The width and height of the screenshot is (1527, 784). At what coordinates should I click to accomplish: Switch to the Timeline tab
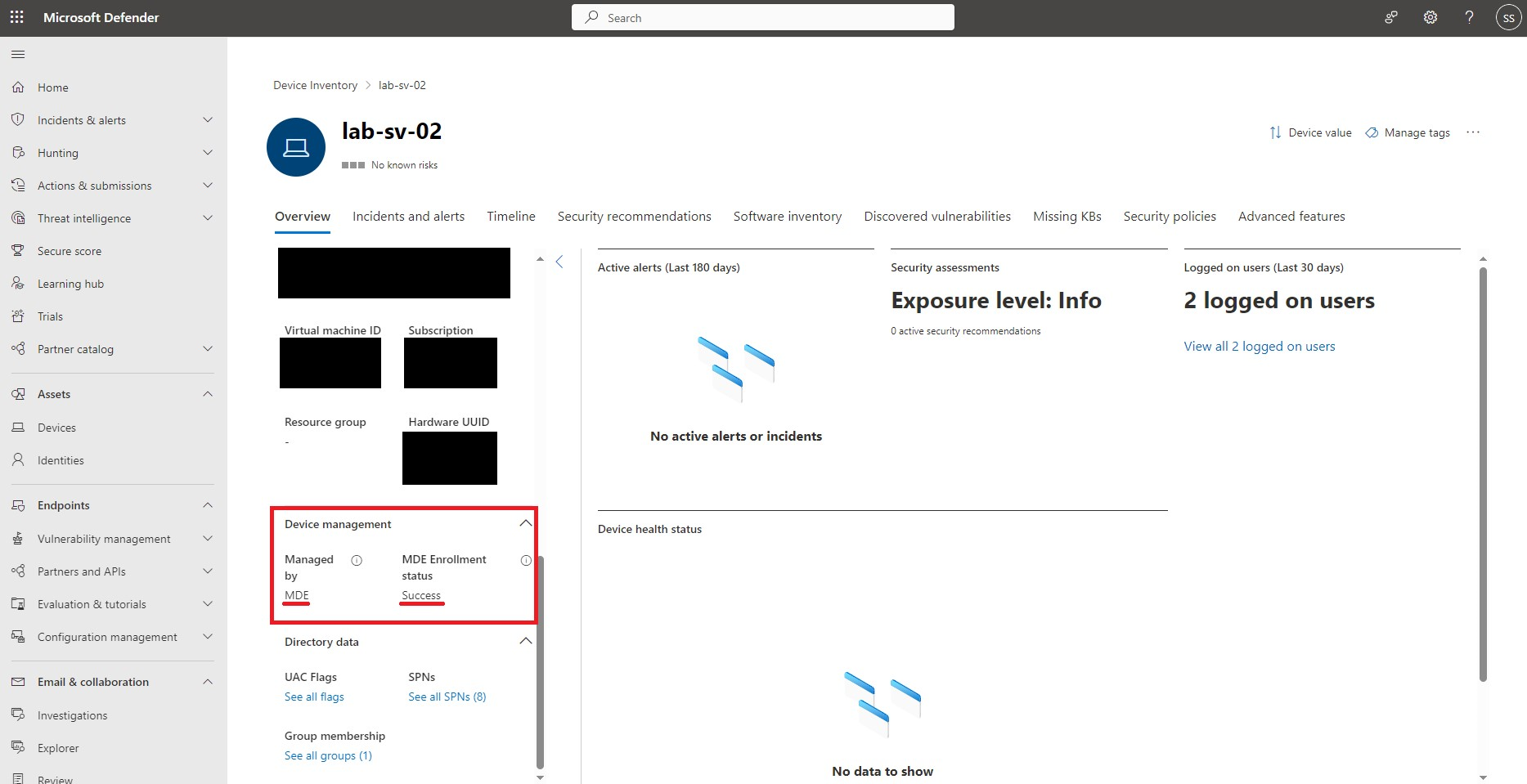point(511,217)
